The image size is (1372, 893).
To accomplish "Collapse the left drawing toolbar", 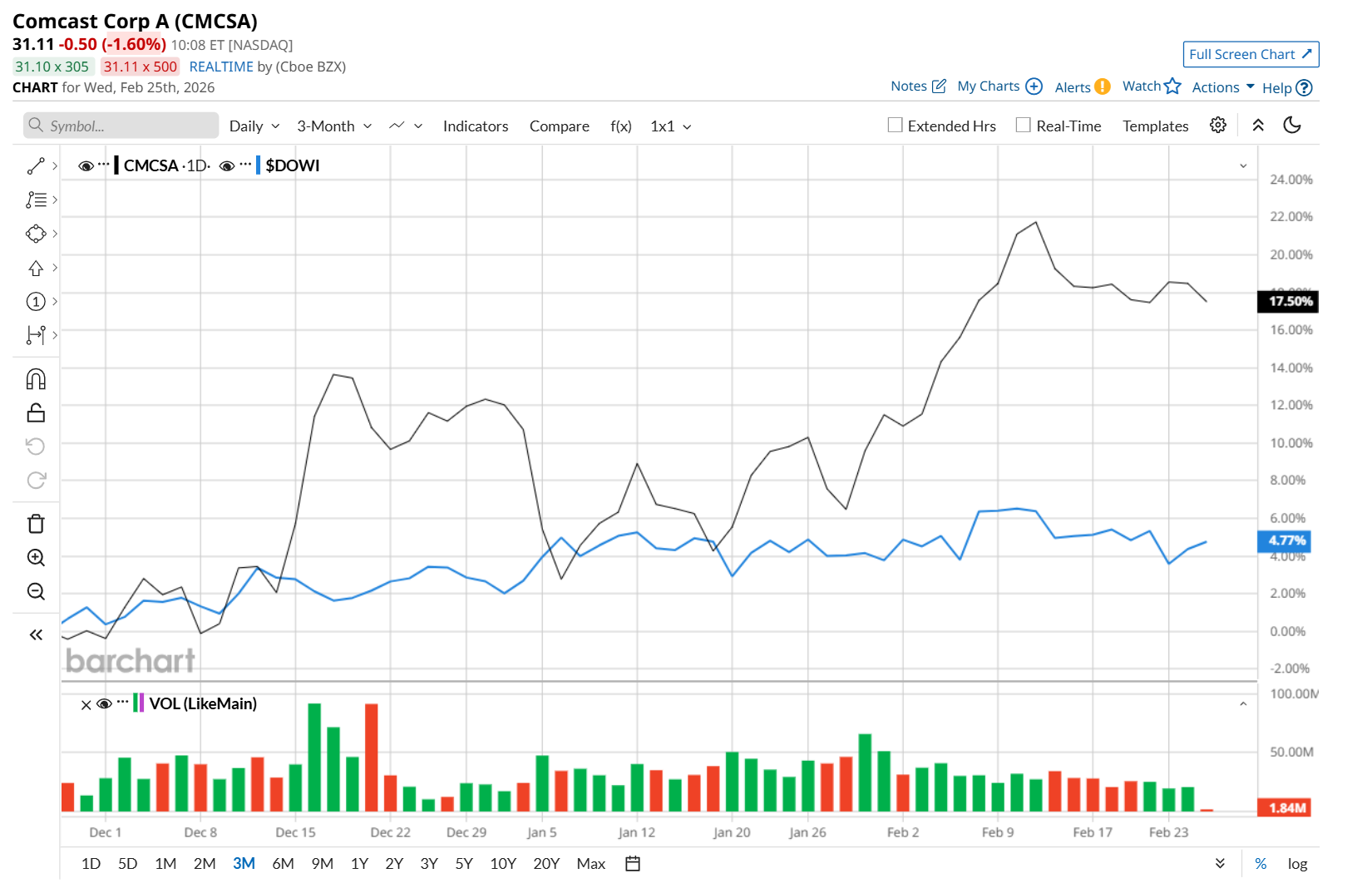I will click(36, 635).
